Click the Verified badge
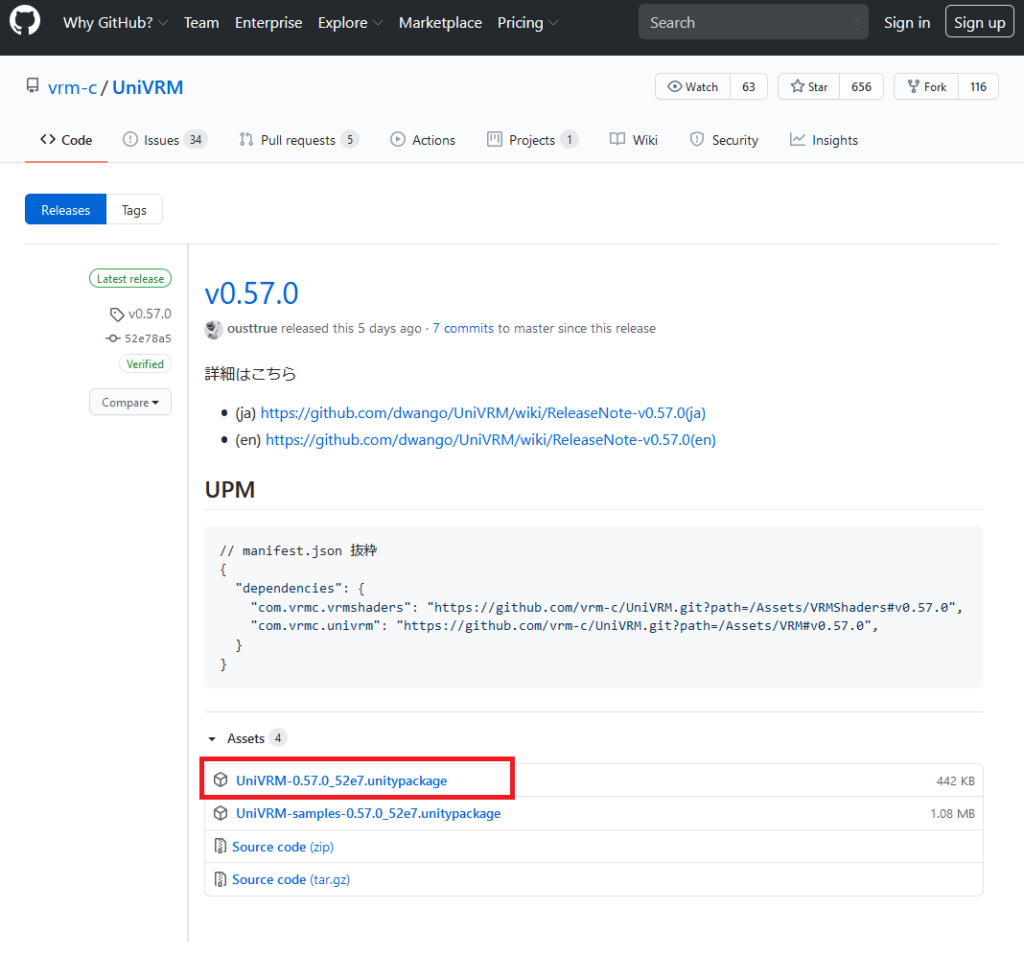The width and height of the screenshot is (1024, 955). point(145,364)
